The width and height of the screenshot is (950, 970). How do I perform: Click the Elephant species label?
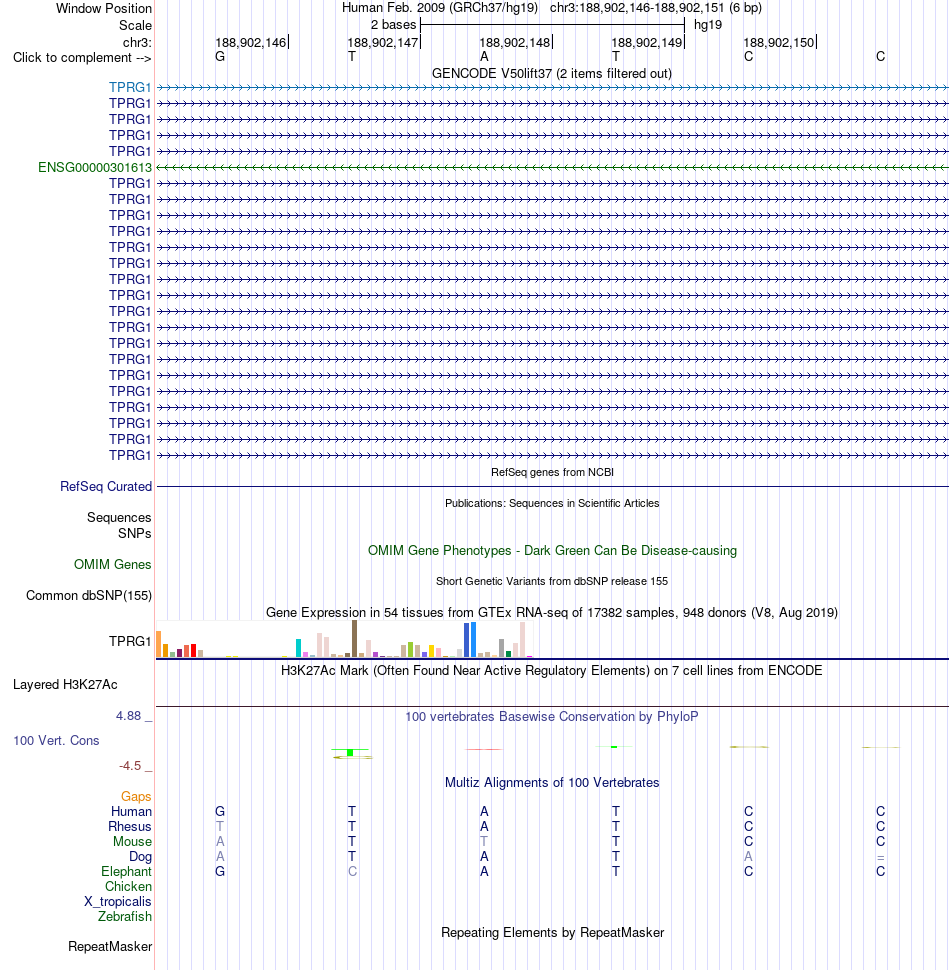pyautogui.click(x=126, y=871)
